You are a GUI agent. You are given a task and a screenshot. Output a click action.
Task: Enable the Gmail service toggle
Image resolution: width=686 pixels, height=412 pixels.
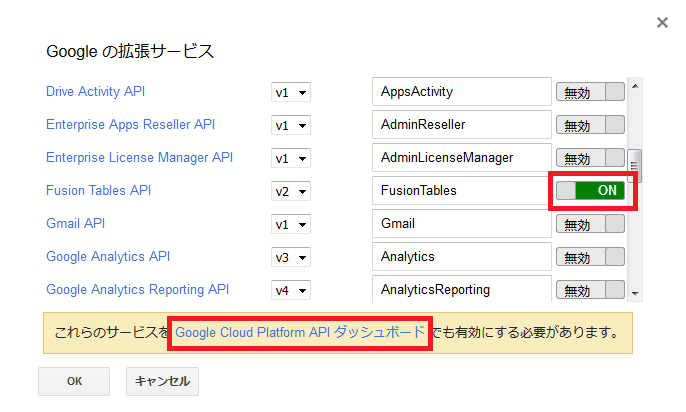pos(590,224)
